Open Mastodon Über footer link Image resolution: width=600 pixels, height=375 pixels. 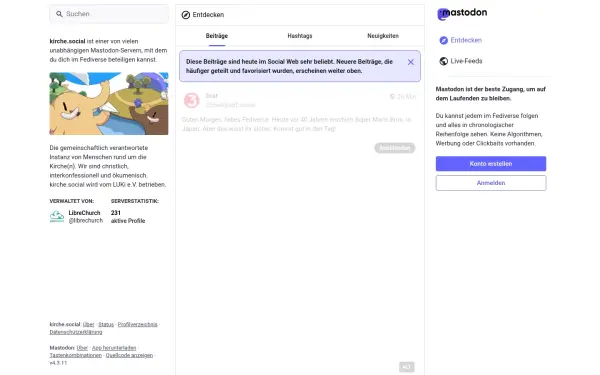82,348
